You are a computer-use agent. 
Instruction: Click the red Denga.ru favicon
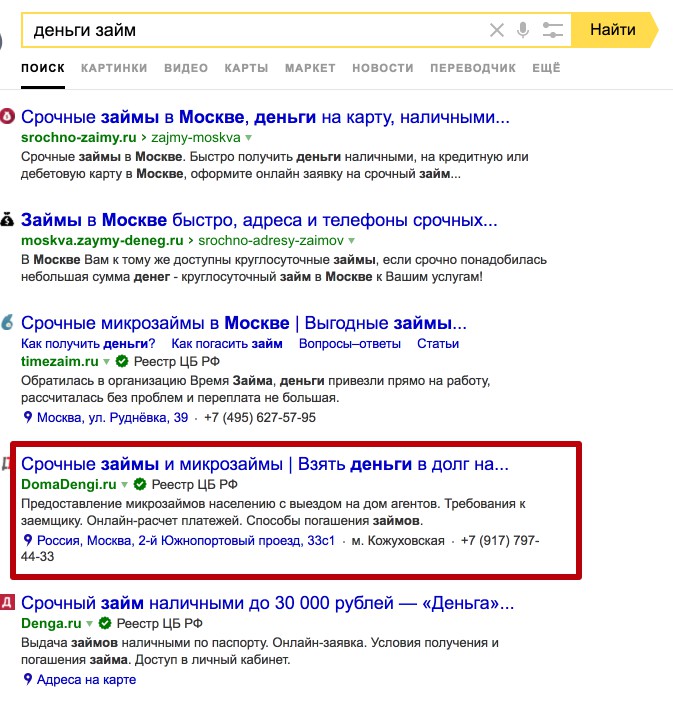coord(7,602)
